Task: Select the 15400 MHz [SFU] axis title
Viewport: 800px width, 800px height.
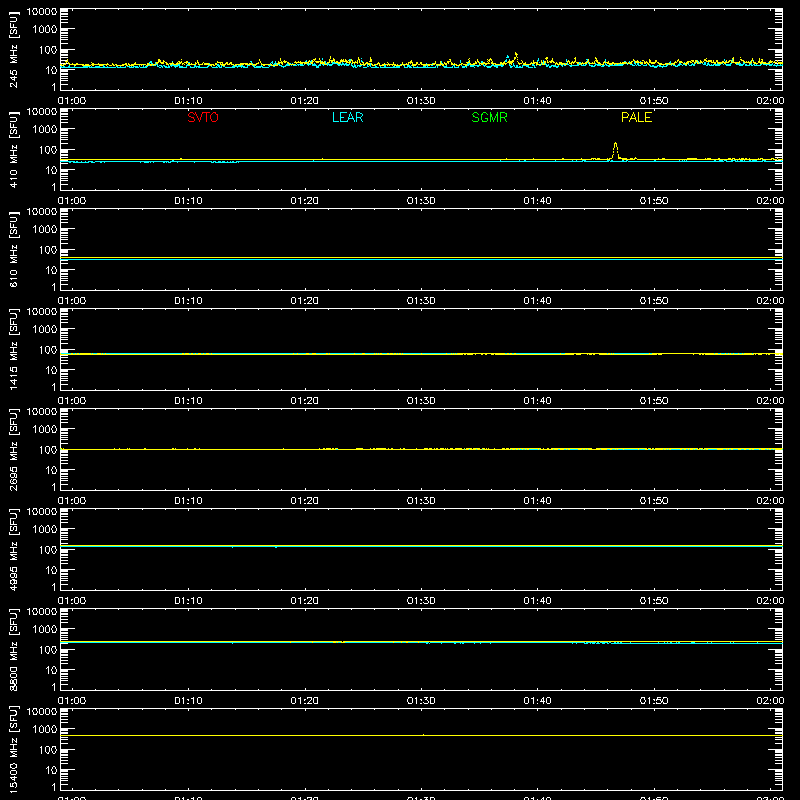Action: click(x=14, y=750)
